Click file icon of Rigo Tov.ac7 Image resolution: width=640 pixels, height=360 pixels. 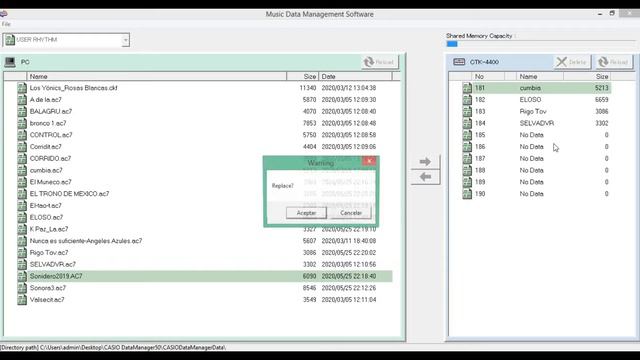point(22,253)
